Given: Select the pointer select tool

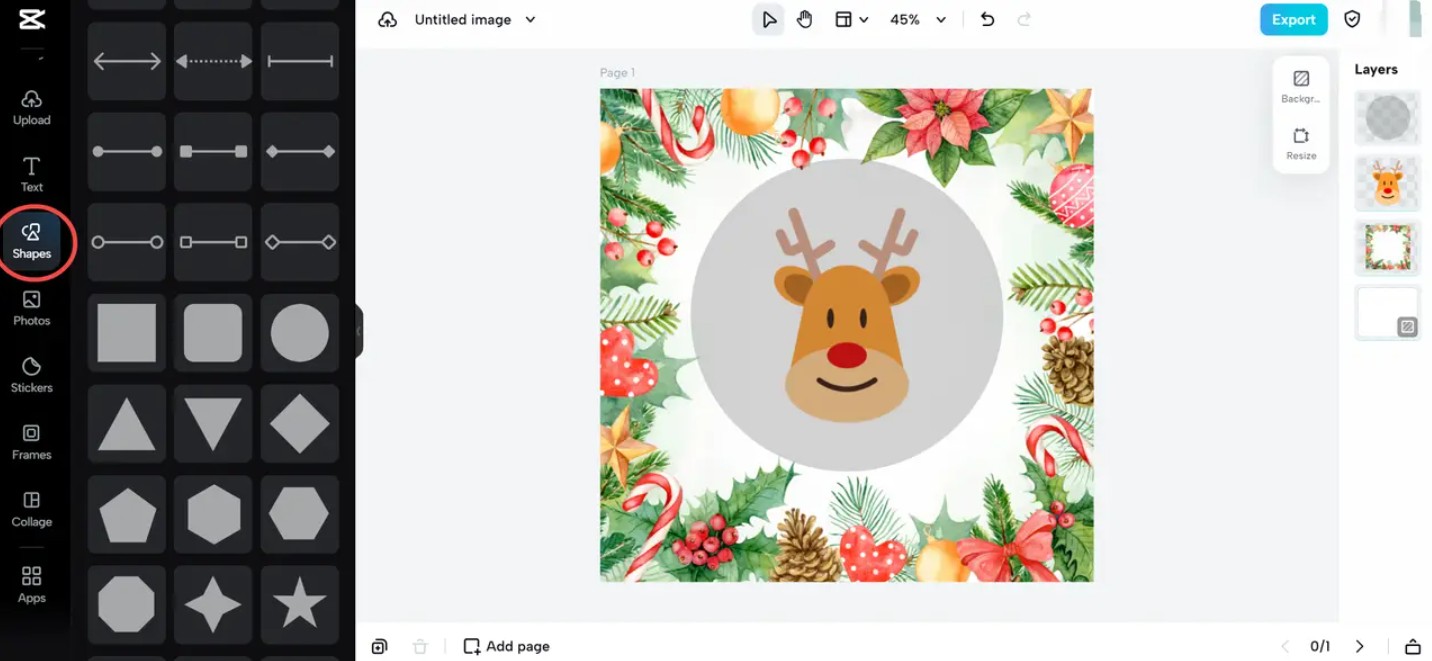Looking at the screenshot, I should tap(768, 20).
